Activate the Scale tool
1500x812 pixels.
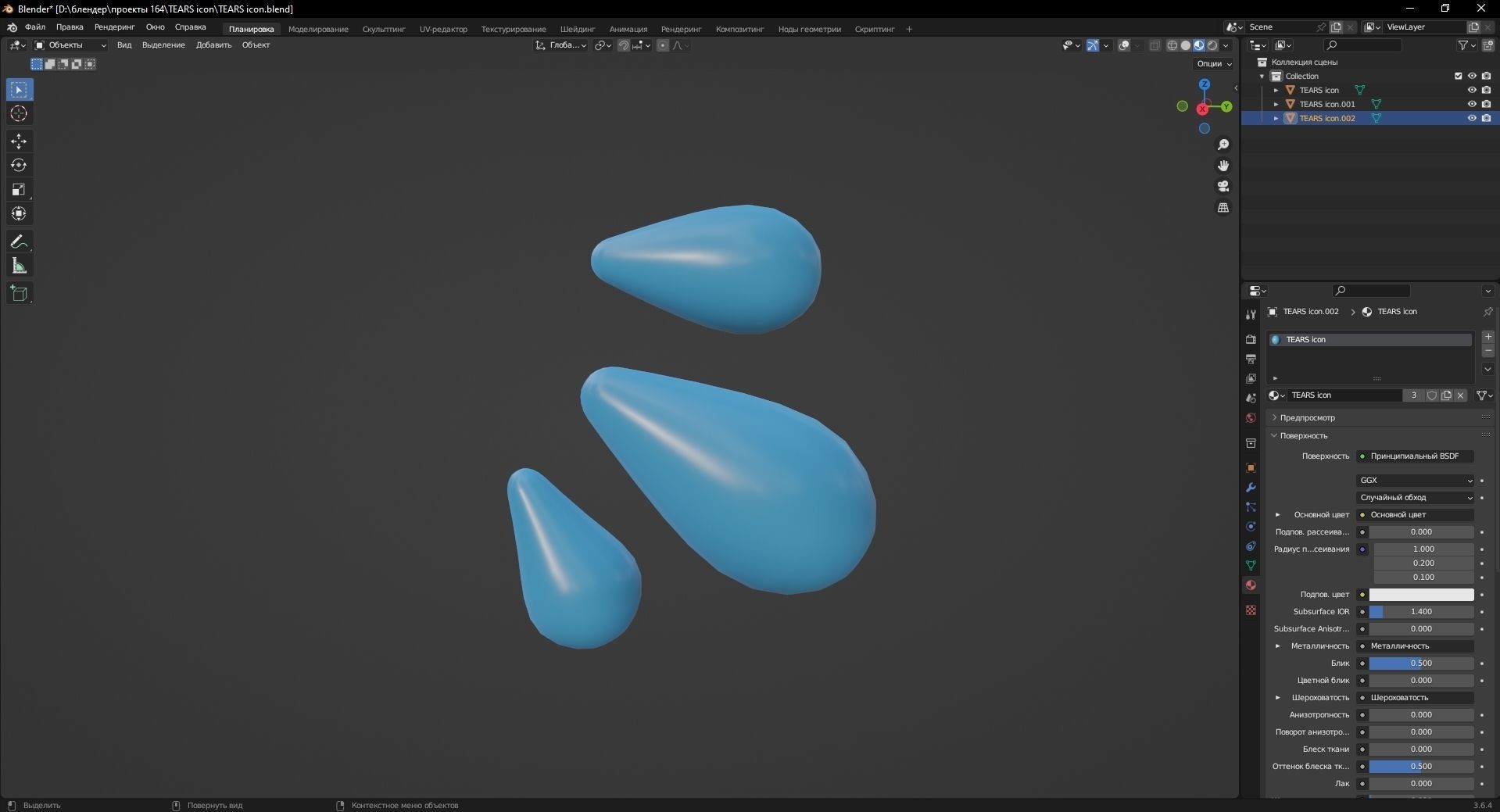point(20,190)
